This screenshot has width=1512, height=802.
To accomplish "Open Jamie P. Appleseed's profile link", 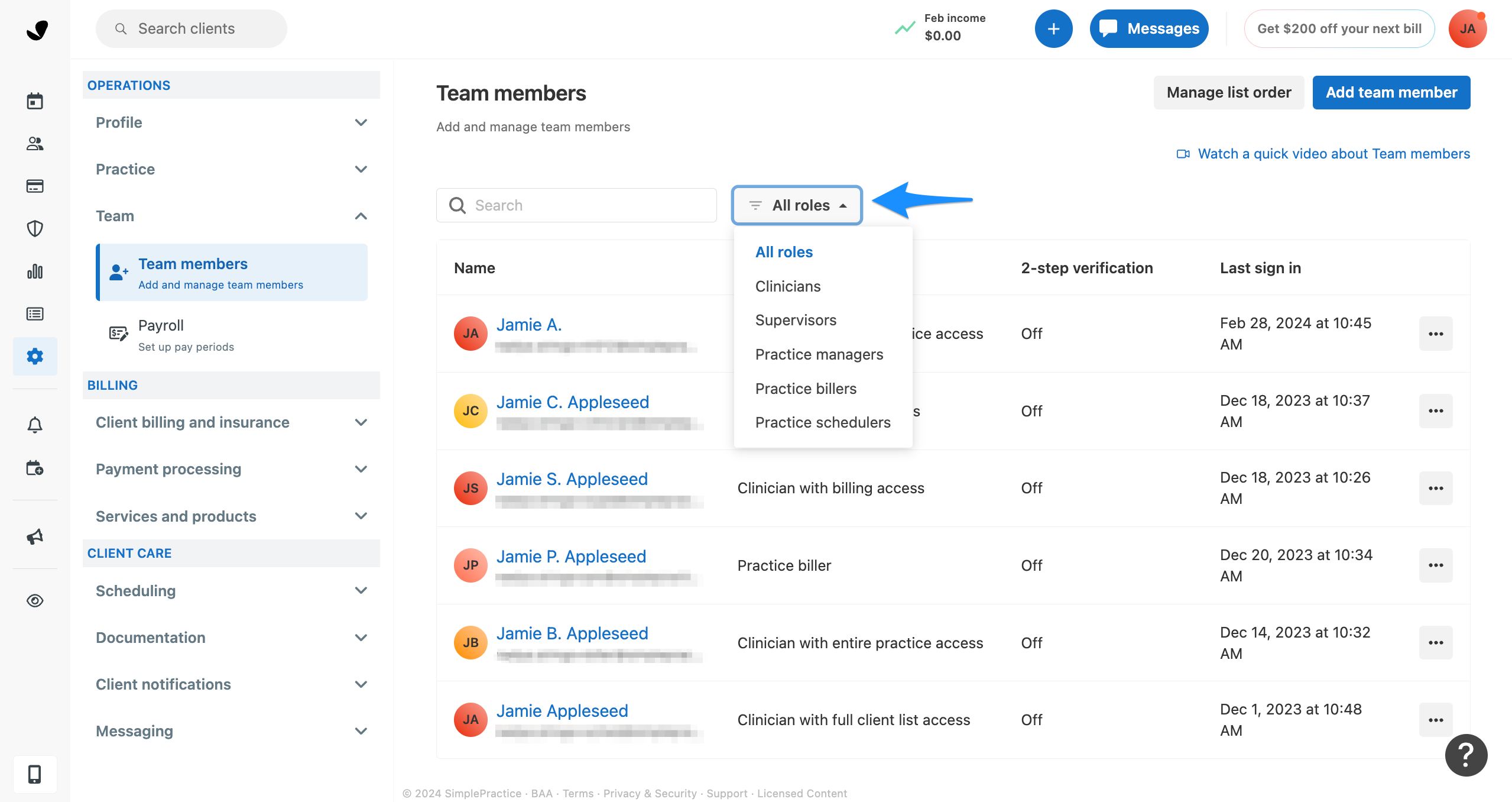I will 571,557.
